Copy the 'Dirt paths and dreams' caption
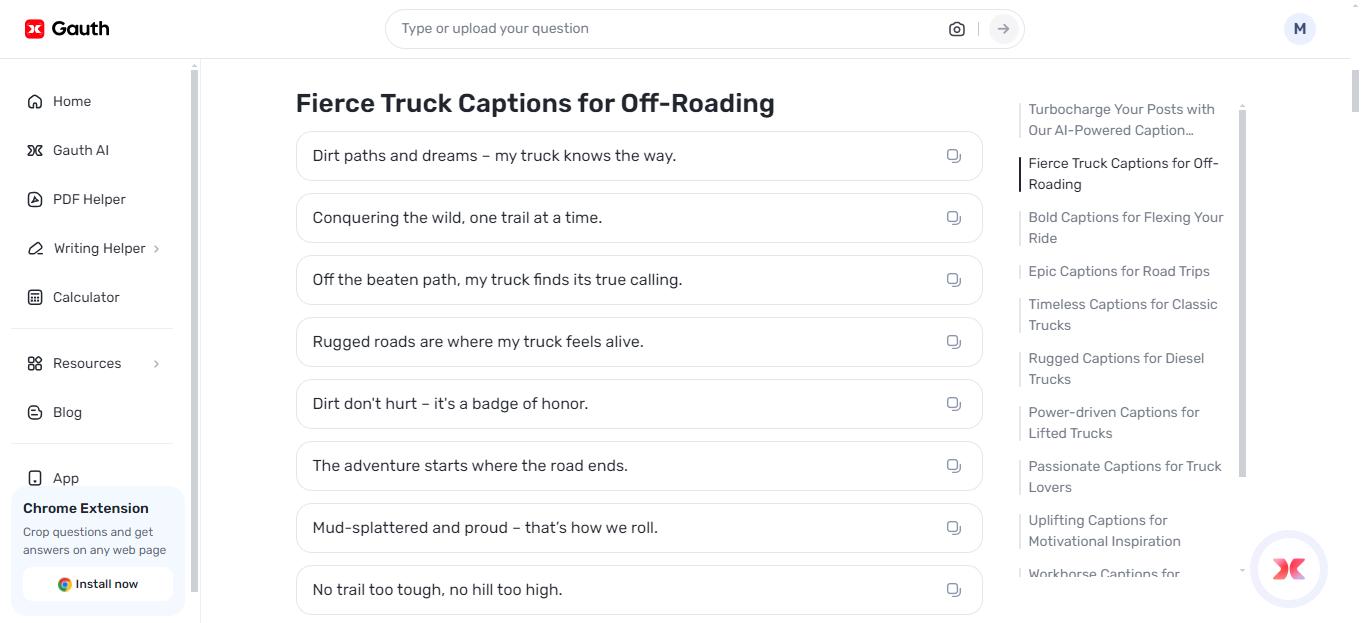1361x623 pixels. pos(953,155)
